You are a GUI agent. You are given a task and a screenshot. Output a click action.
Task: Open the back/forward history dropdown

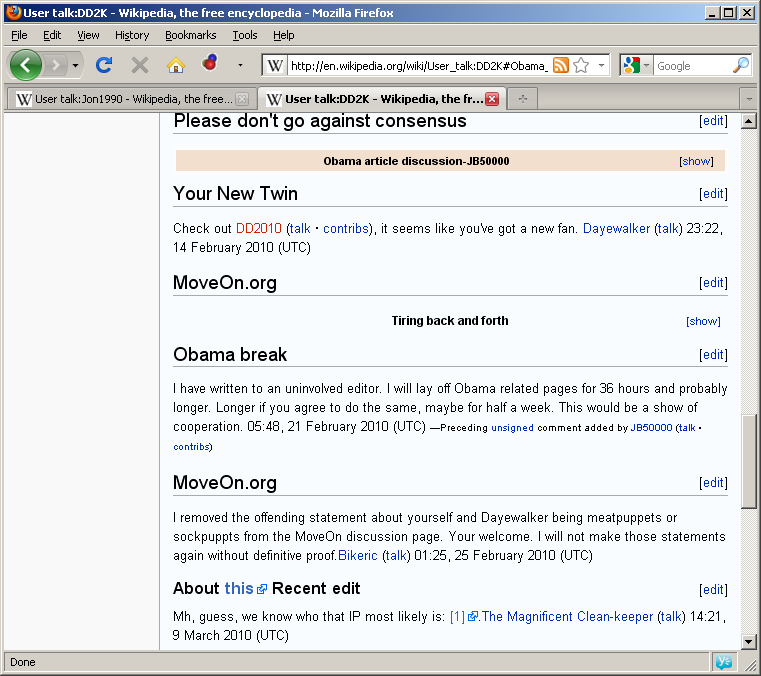tap(75, 65)
